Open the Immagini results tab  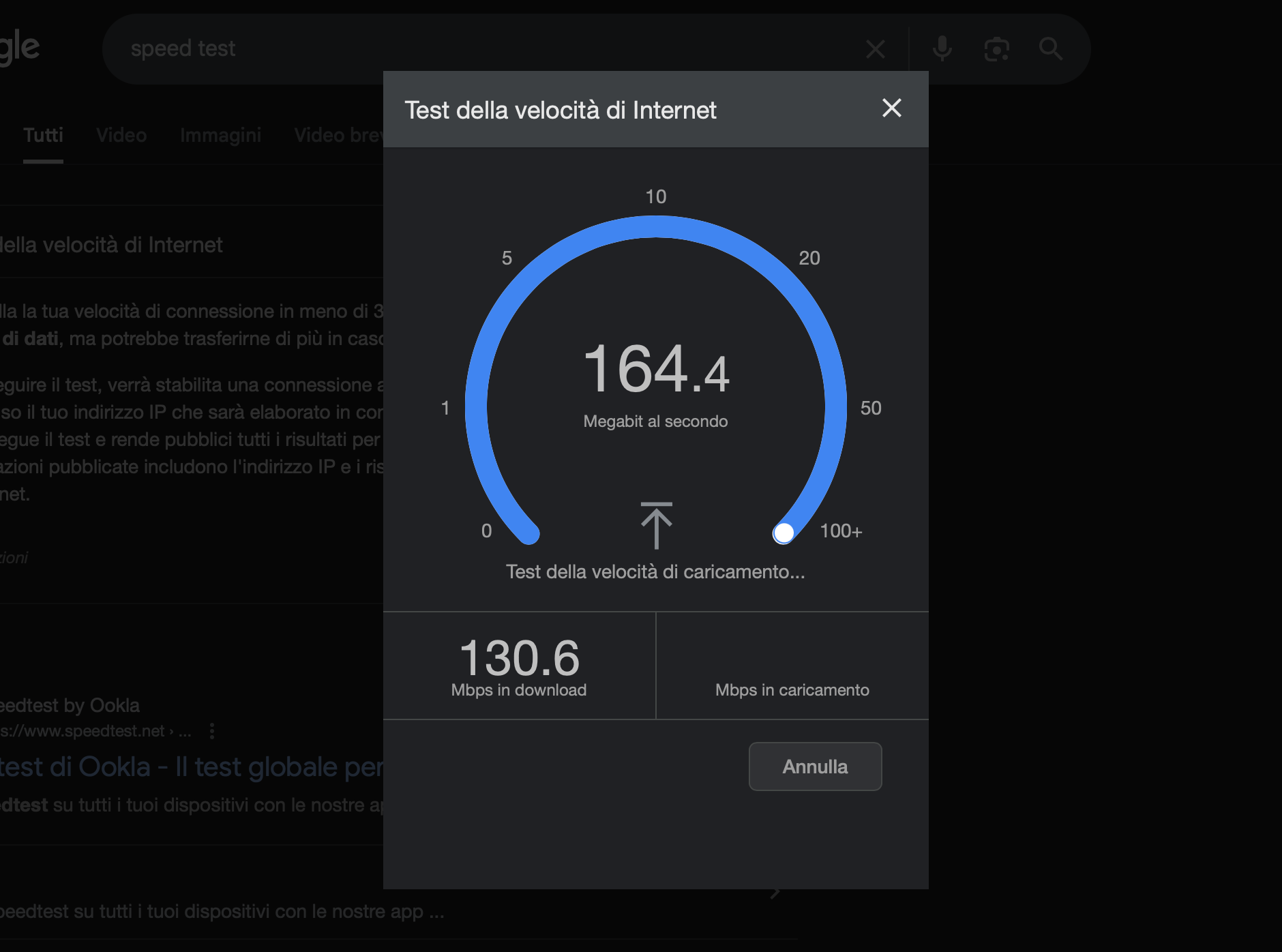coord(220,135)
